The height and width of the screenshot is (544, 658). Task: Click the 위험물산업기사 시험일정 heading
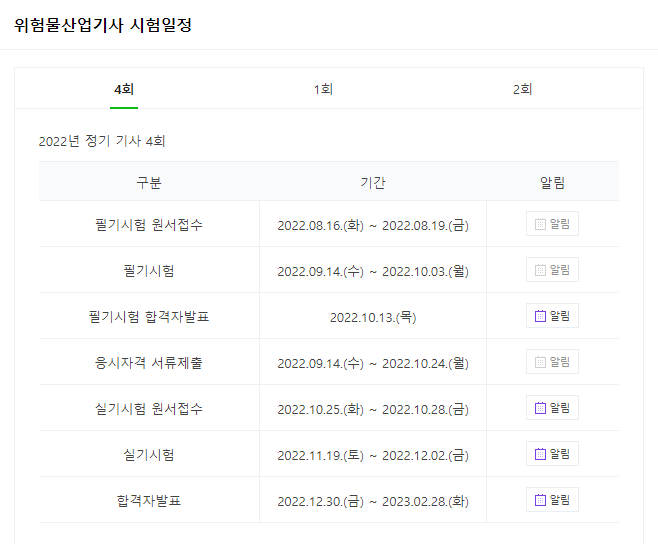(103, 25)
